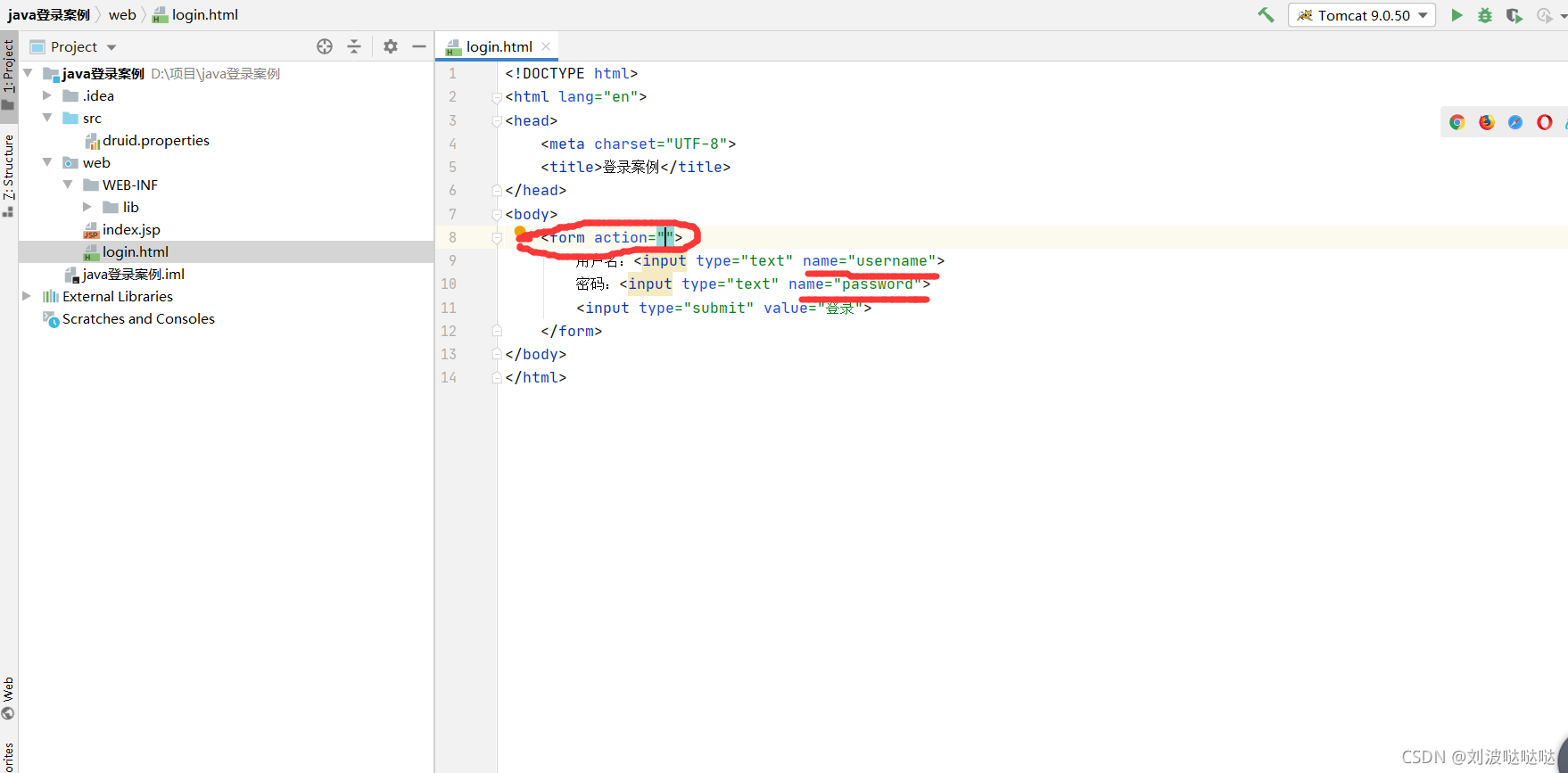
Task: Open the Tomcat 9.0.50 run configuration dropdown
Action: (1362, 15)
